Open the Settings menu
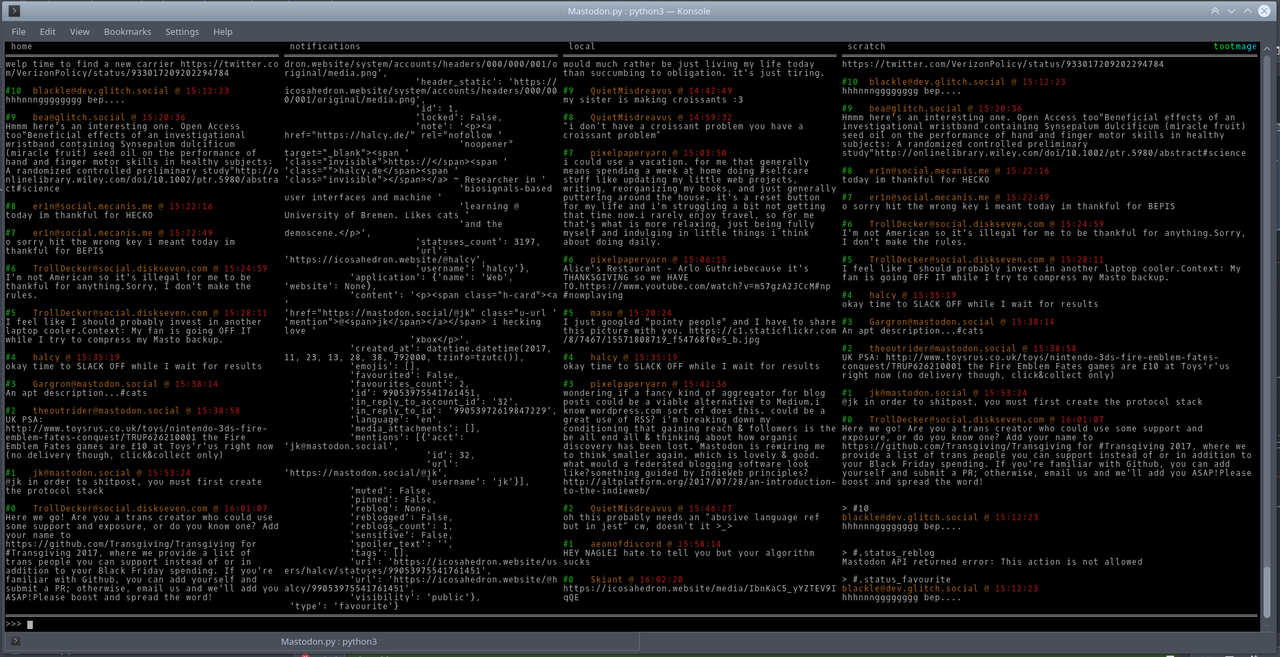The width and height of the screenshot is (1280, 657). [x=182, y=32]
